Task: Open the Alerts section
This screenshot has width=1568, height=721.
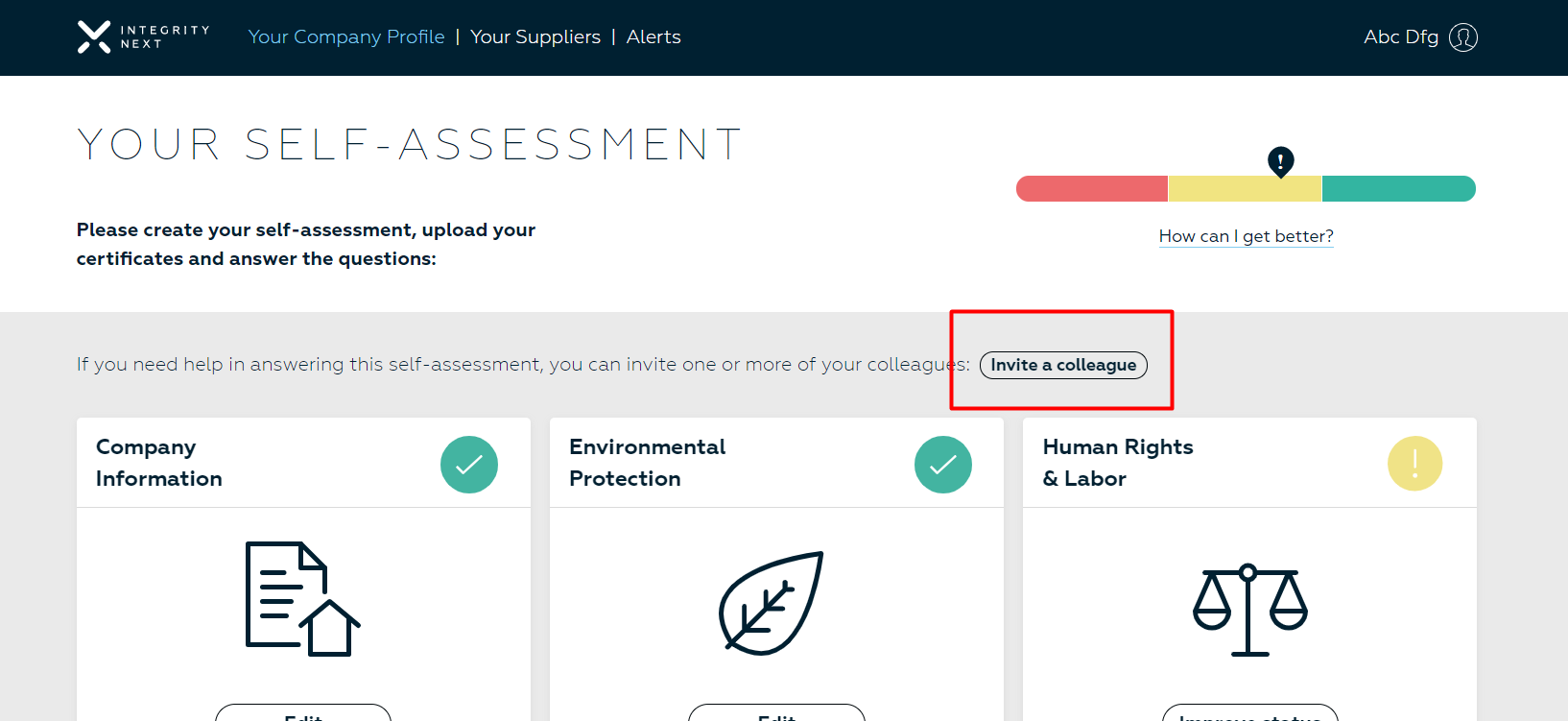Action: pos(653,36)
